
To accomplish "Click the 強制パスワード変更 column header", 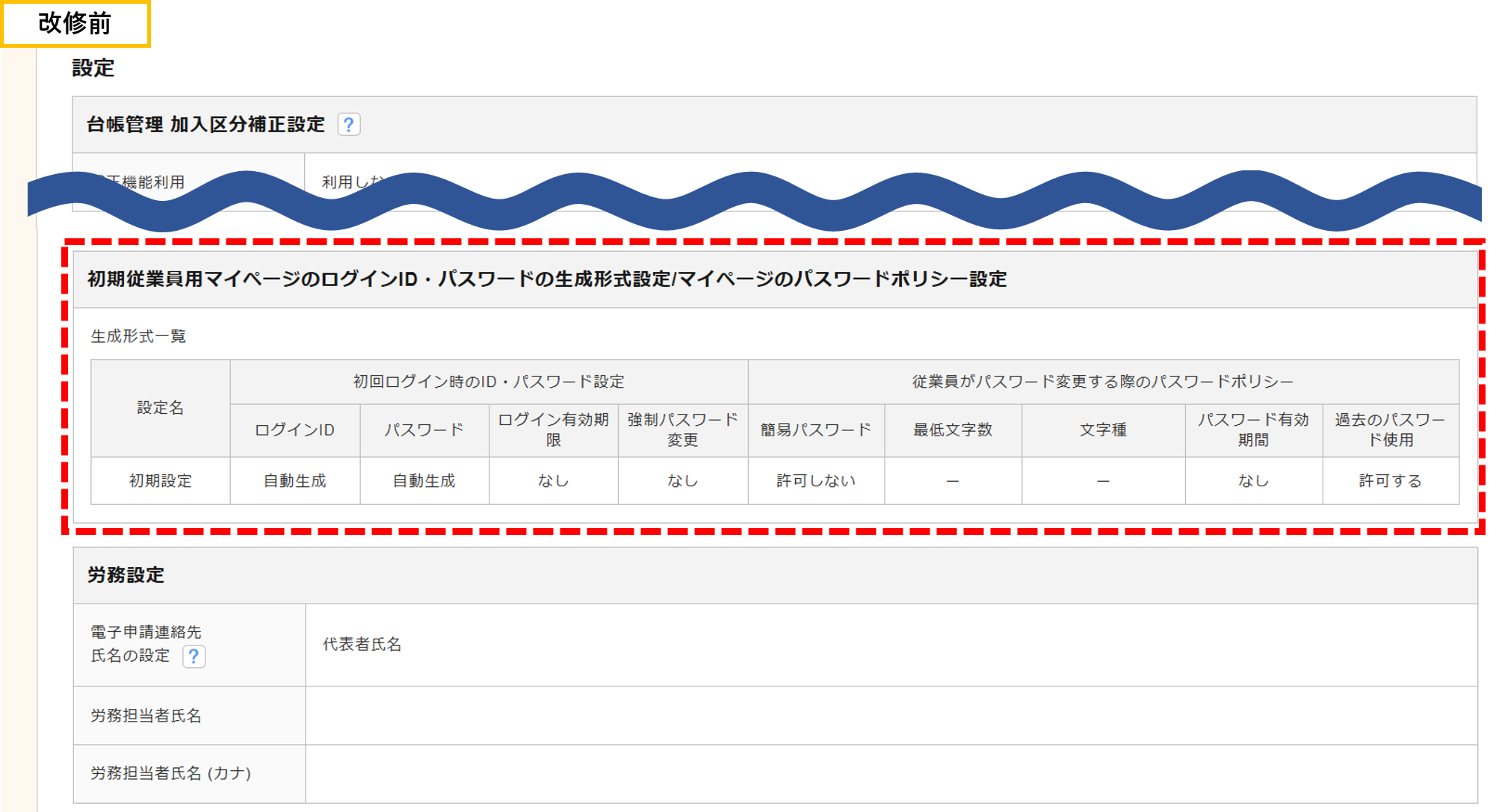I will click(x=682, y=430).
